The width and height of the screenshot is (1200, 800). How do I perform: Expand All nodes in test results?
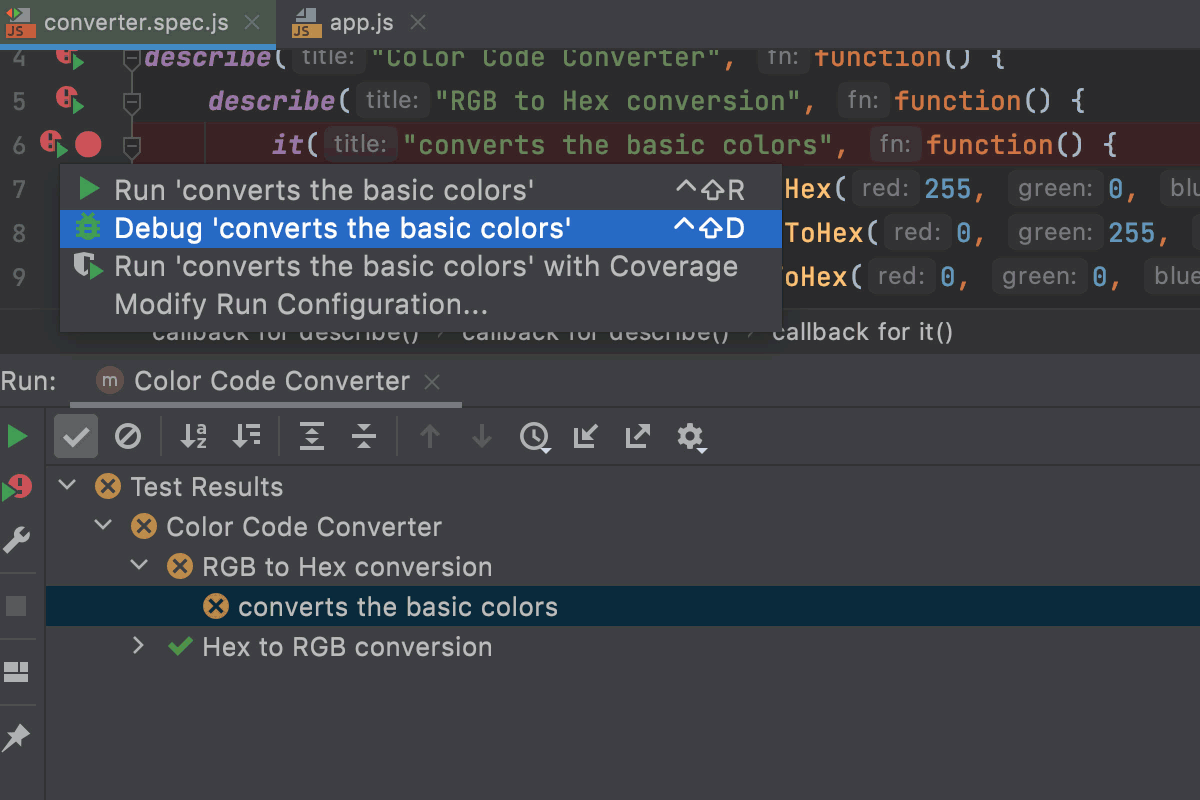(310, 436)
